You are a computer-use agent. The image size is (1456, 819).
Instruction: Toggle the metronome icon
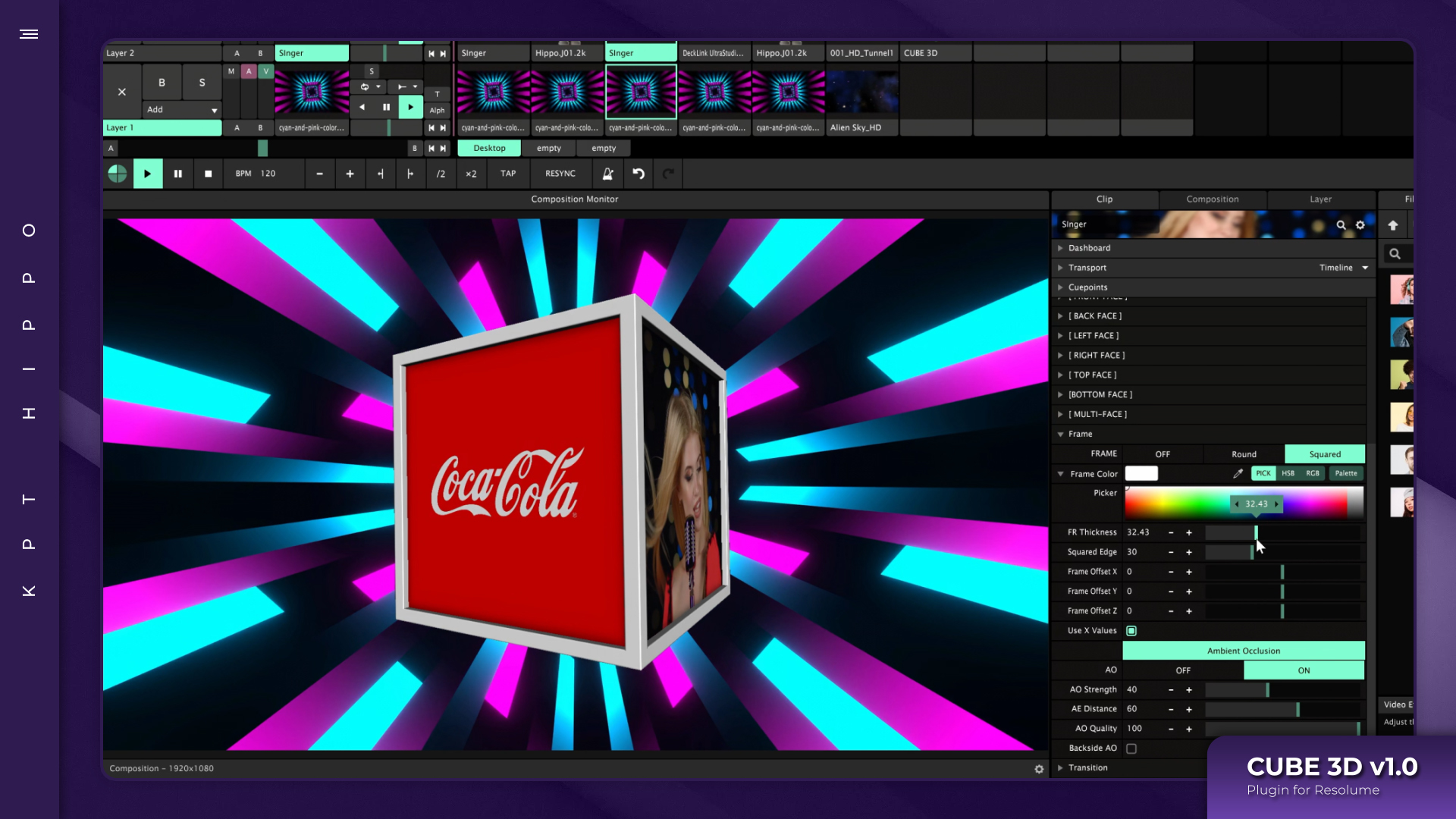607,174
